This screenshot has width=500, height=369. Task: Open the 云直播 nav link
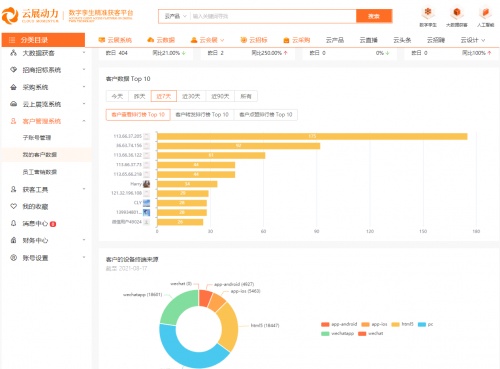click(x=369, y=40)
